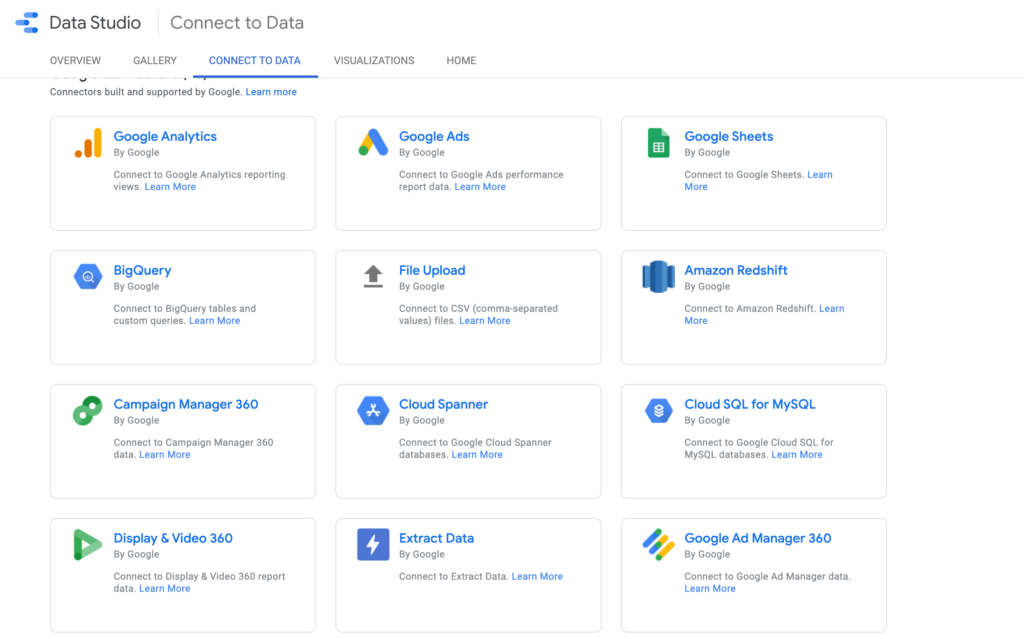The height and width of the screenshot is (639, 1024).
Task: Click the Data Studio product name text
Action: point(95,23)
